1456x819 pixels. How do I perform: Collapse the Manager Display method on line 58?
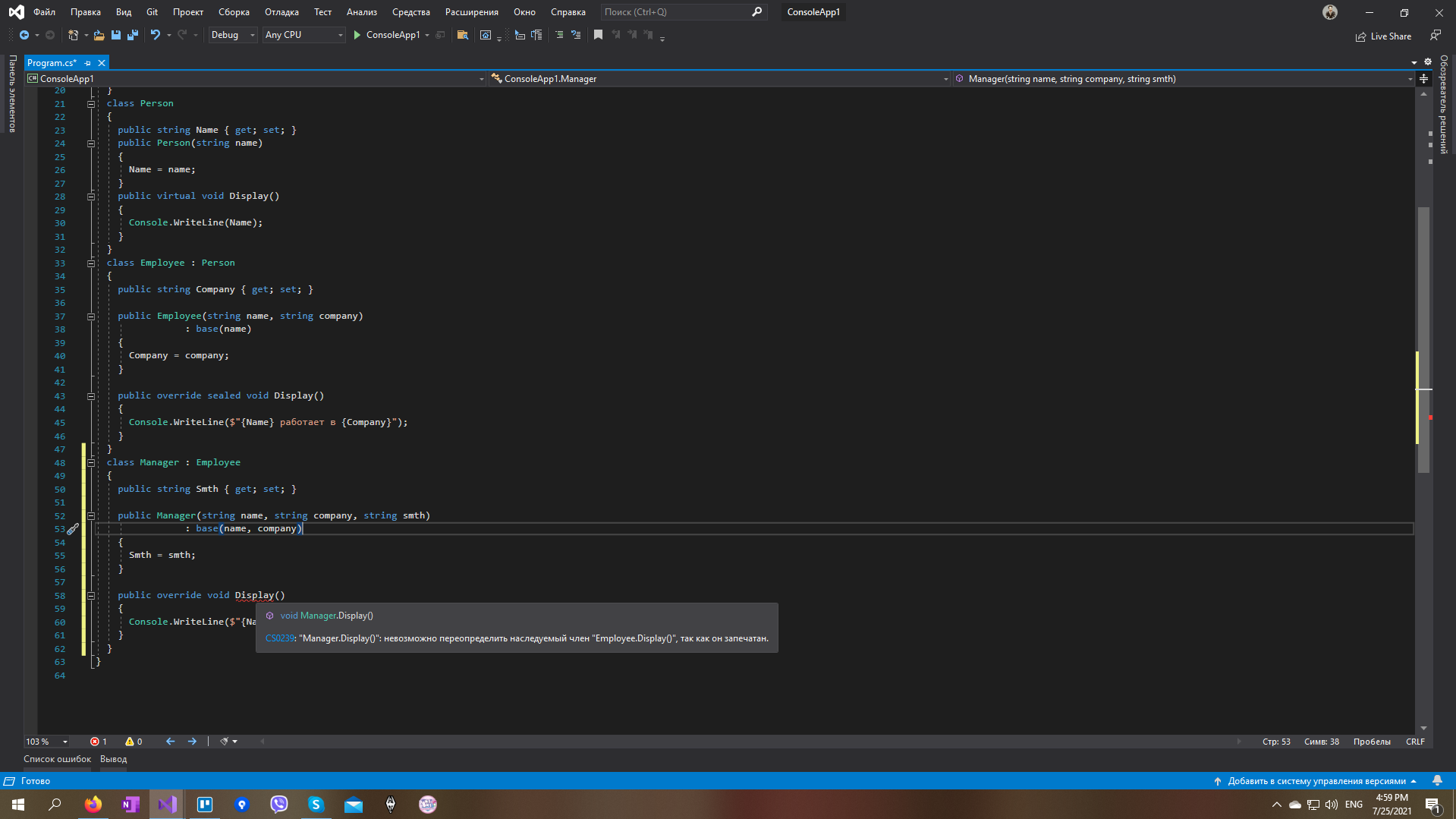point(91,596)
